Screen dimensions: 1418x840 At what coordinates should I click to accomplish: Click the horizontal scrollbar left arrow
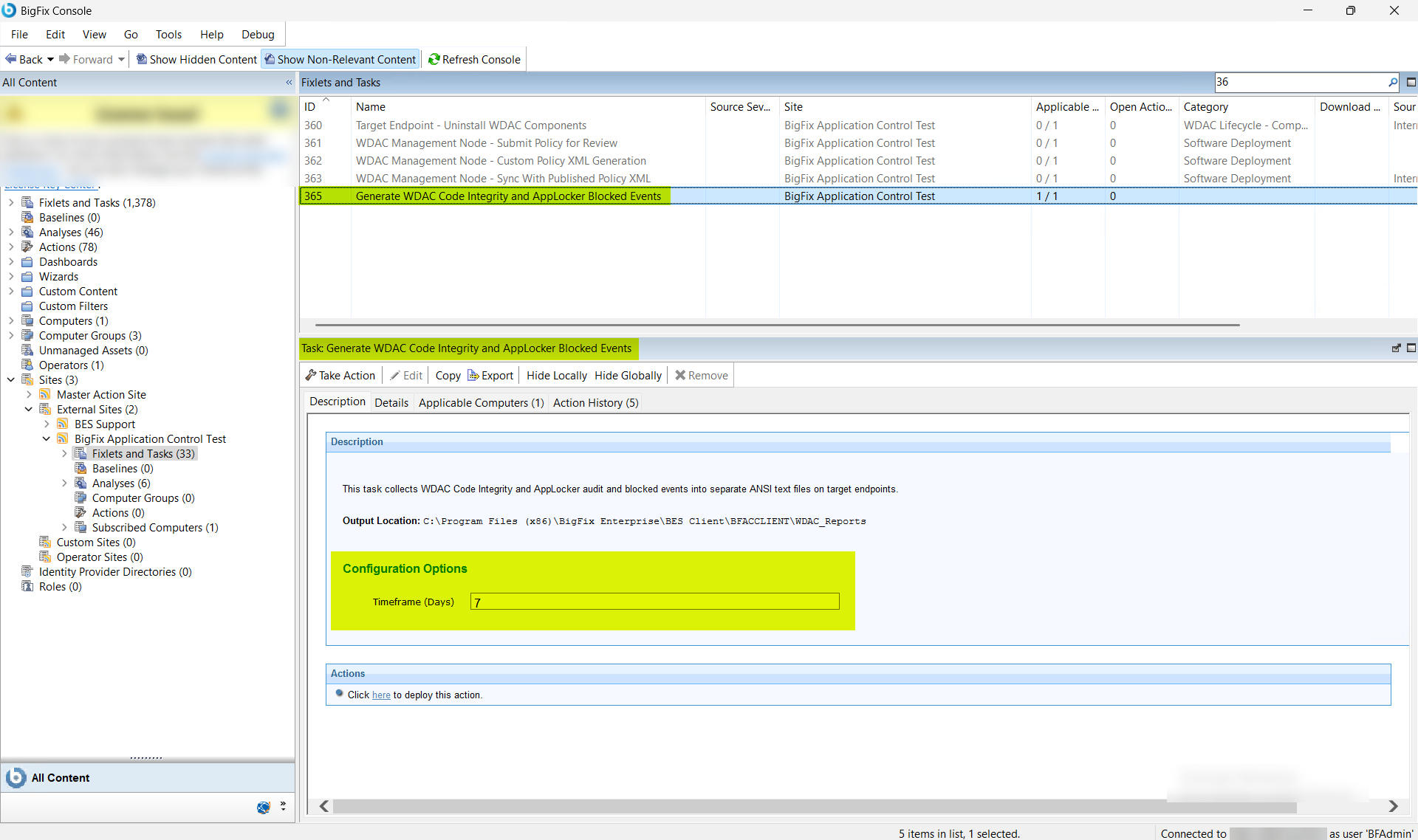[323, 806]
